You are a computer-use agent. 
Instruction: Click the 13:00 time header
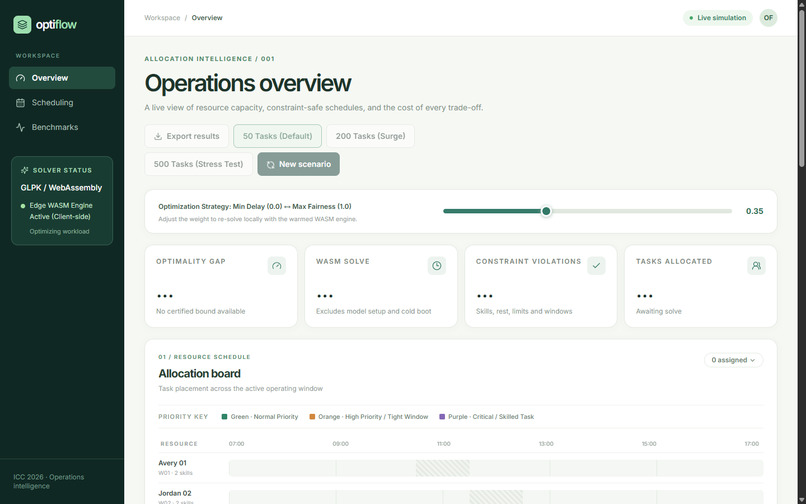[546, 443]
